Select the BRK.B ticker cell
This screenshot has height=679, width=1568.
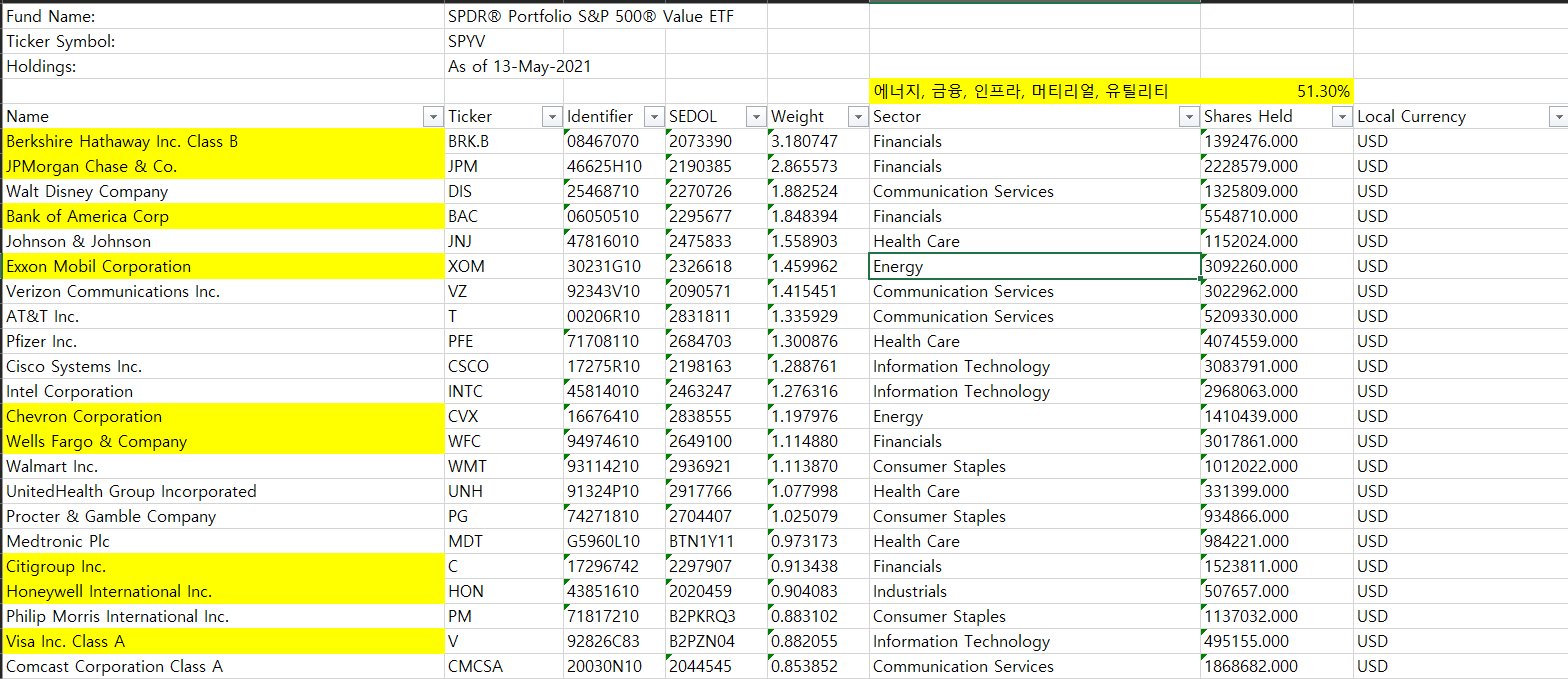(504, 141)
